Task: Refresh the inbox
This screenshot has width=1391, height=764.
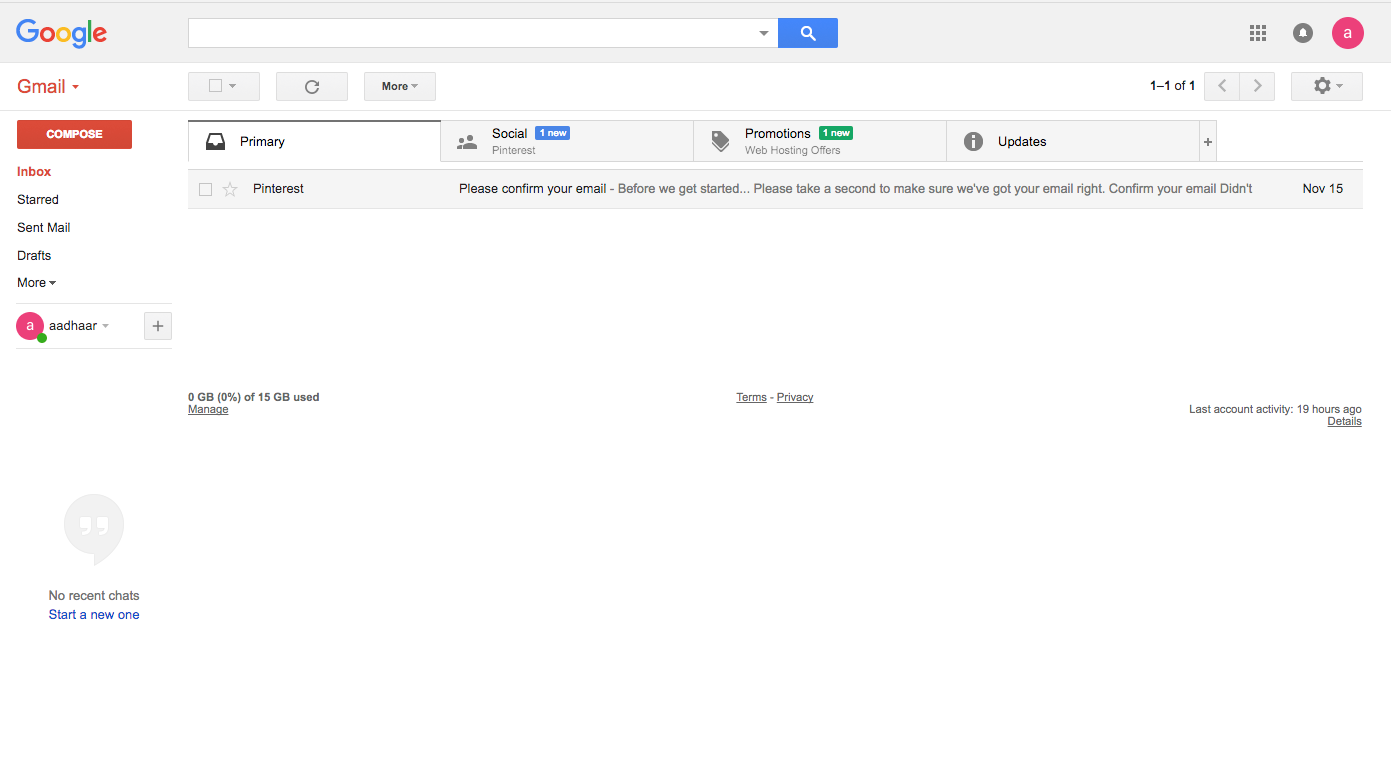Action: click(312, 86)
